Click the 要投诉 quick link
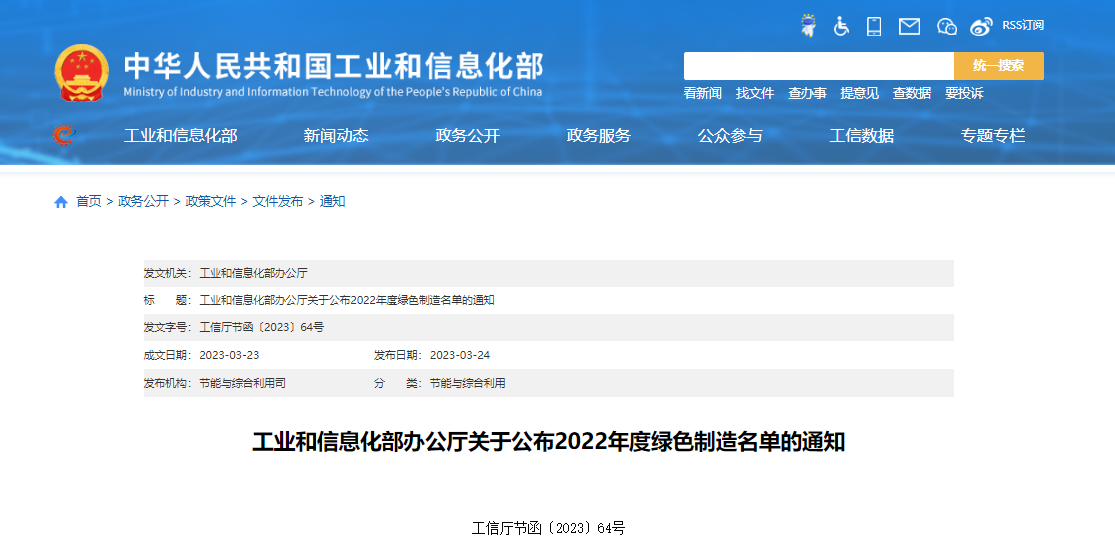Viewport: 1115px width, 558px height. (x=964, y=93)
